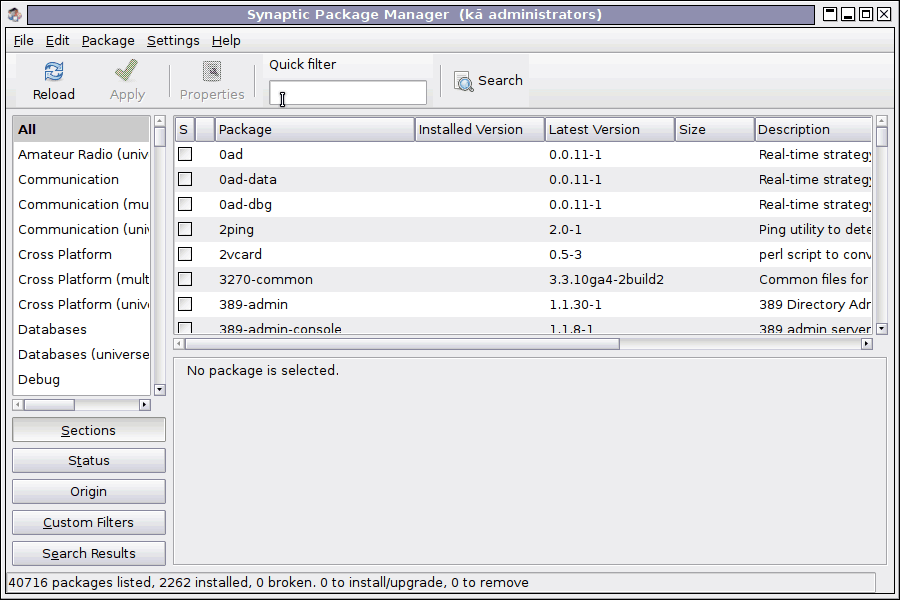Open Custom Filters view

89,522
